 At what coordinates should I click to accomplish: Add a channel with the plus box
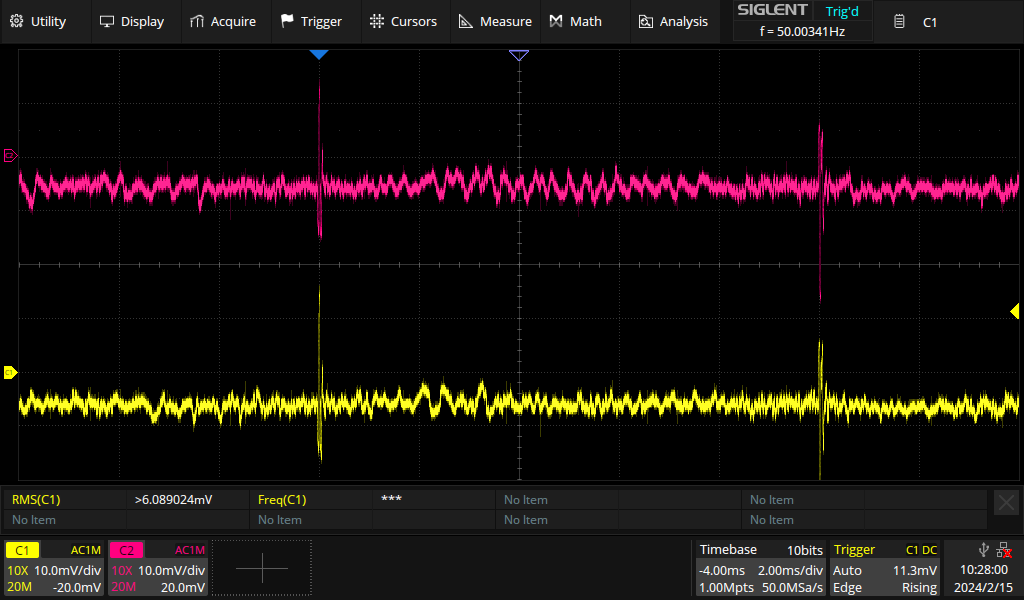tap(262, 569)
